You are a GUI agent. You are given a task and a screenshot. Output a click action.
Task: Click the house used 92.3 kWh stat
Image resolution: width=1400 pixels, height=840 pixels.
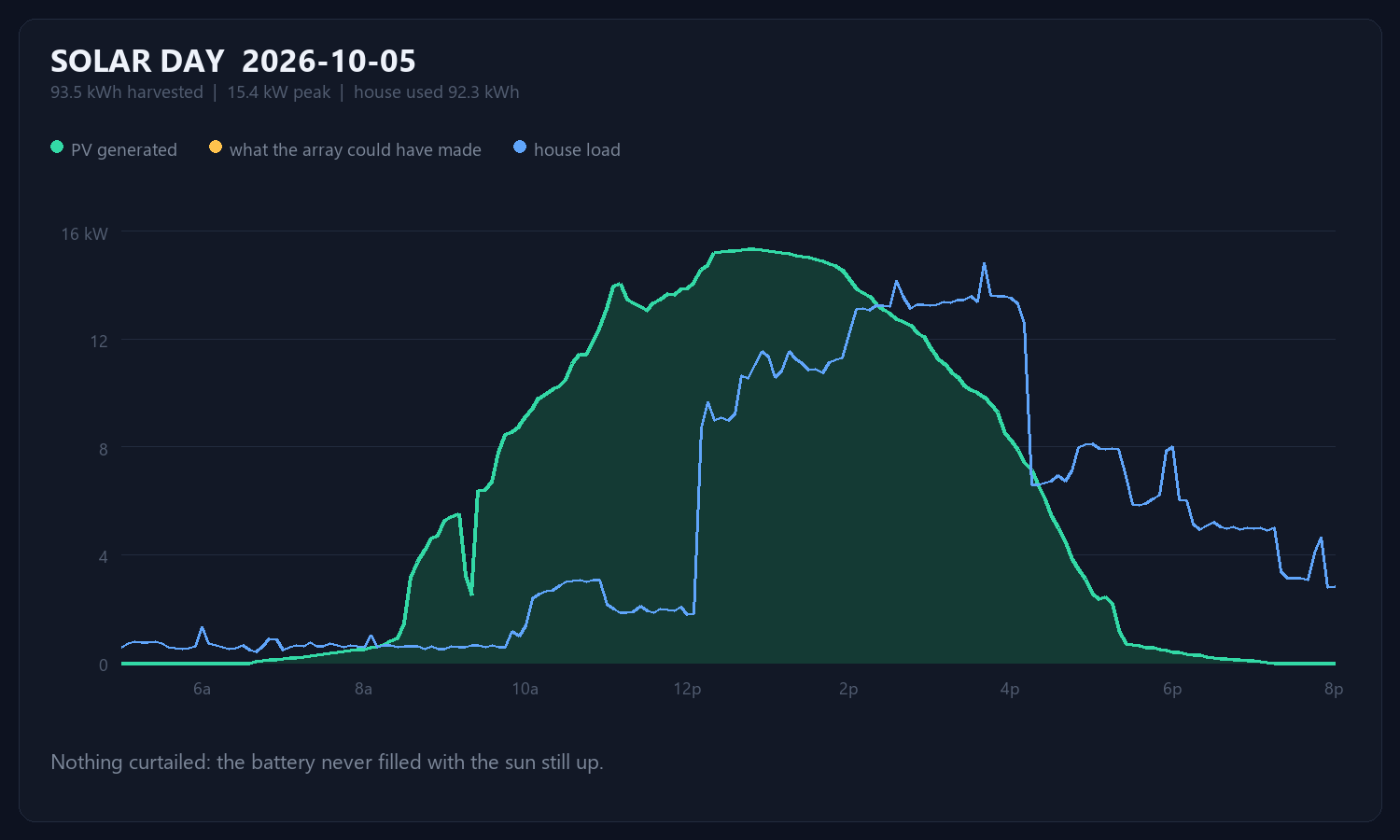[x=437, y=92]
